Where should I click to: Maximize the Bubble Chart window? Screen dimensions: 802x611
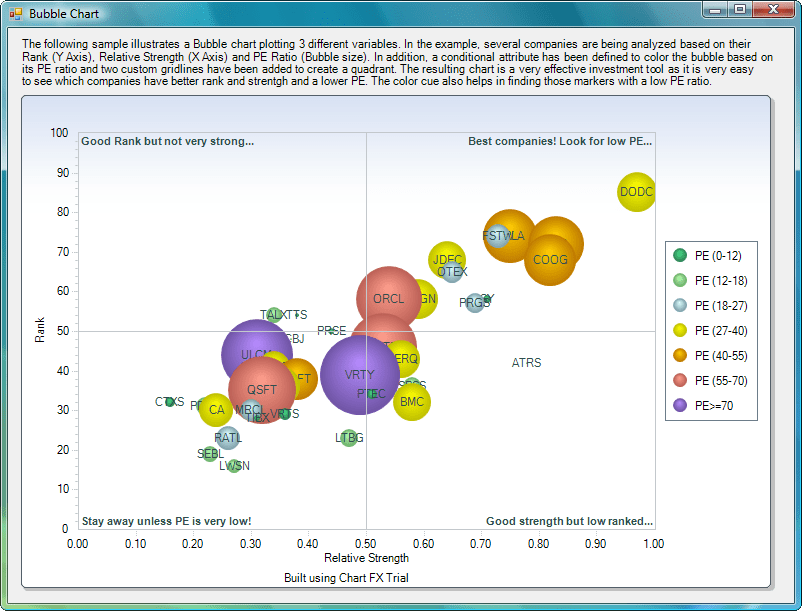[x=741, y=10]
